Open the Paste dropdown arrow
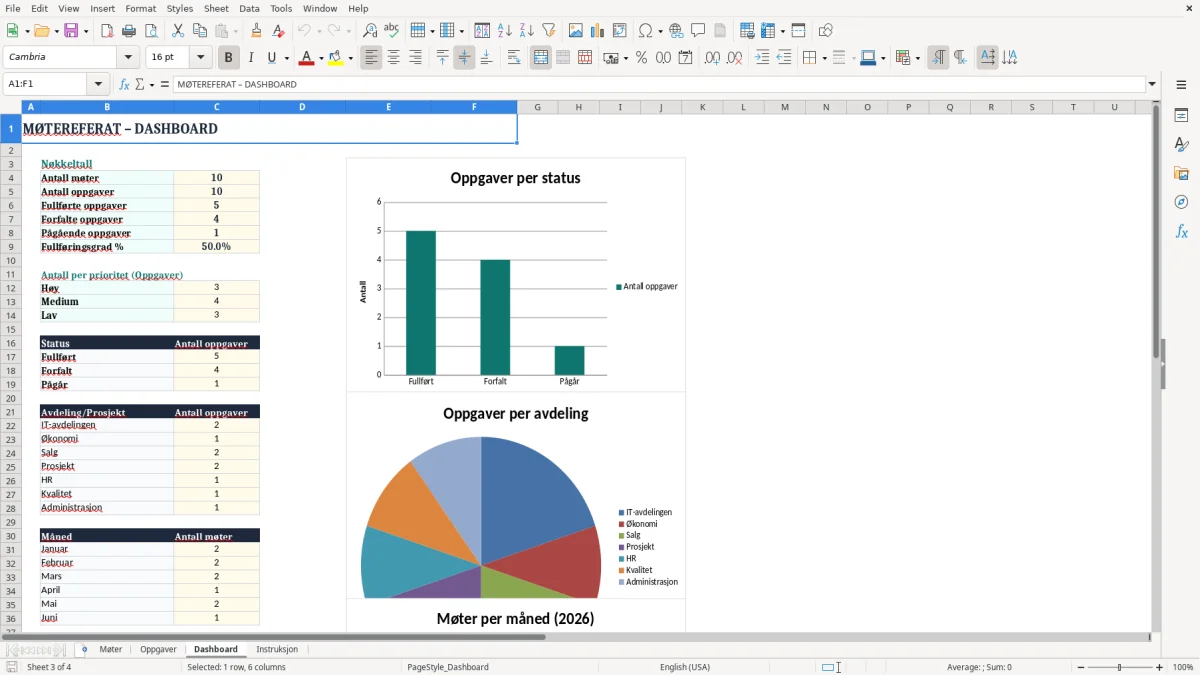The image size is (1200, 675). [235, 31]
